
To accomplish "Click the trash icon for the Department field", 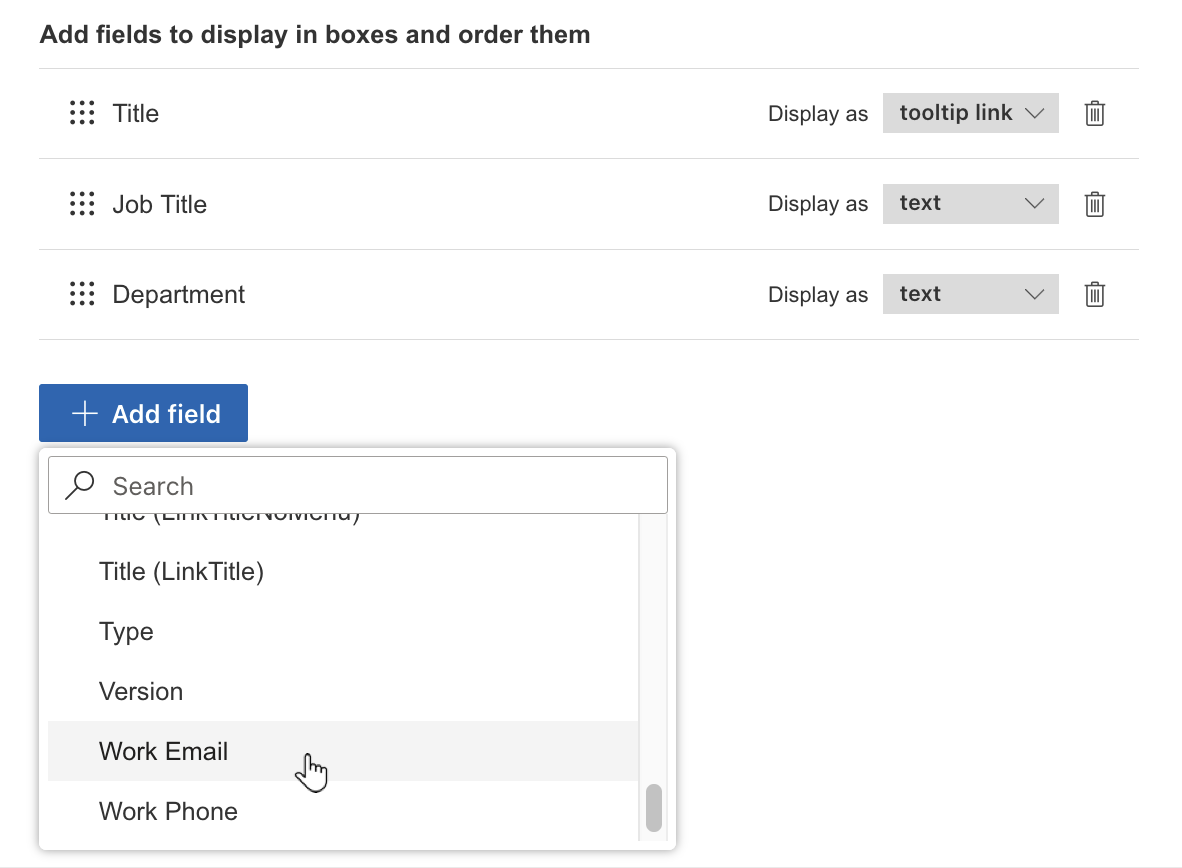I will point(1095,294).
